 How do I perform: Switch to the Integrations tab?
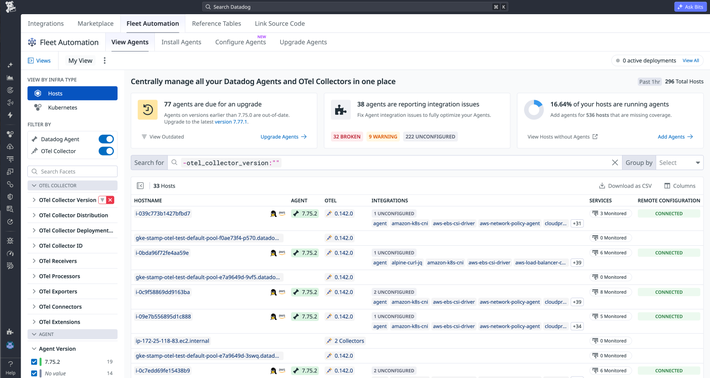point(46,24)
